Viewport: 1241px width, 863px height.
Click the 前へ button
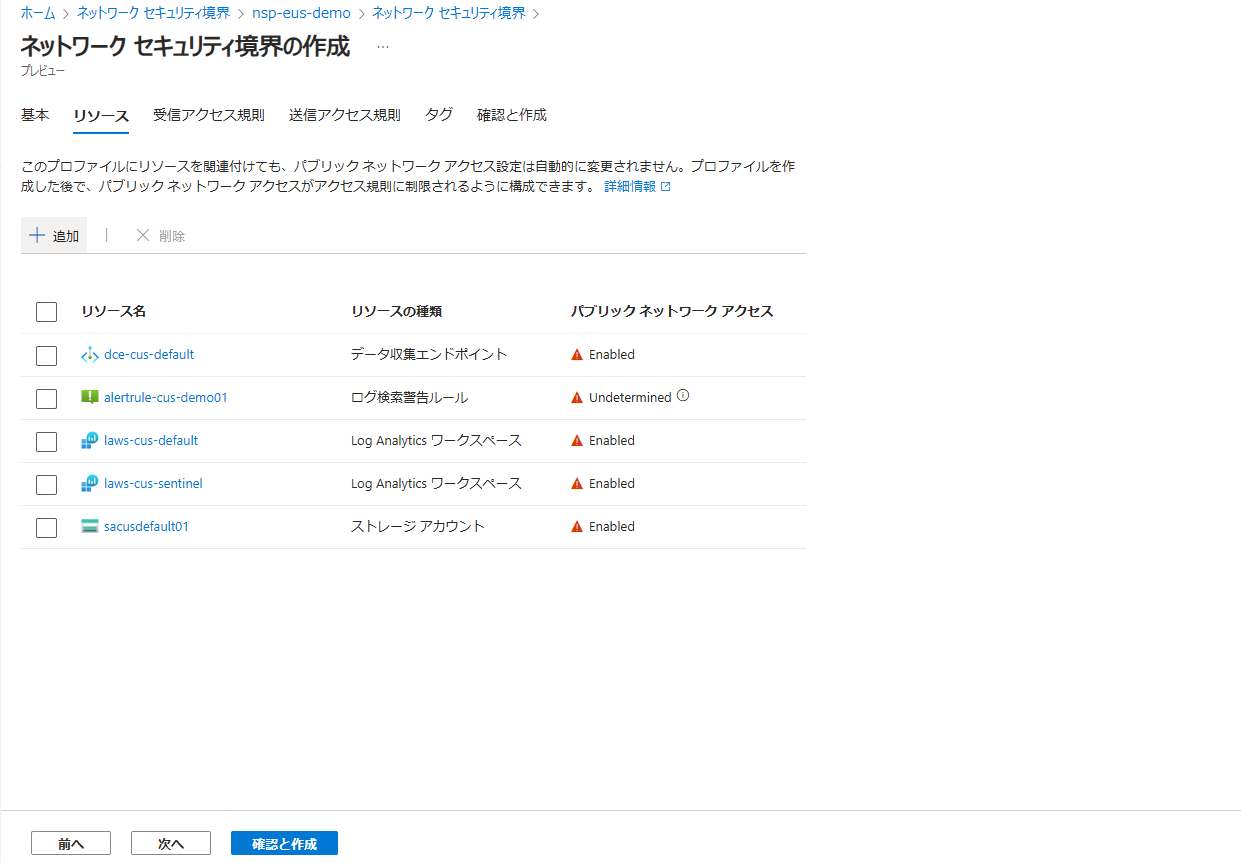click(71, 843)
